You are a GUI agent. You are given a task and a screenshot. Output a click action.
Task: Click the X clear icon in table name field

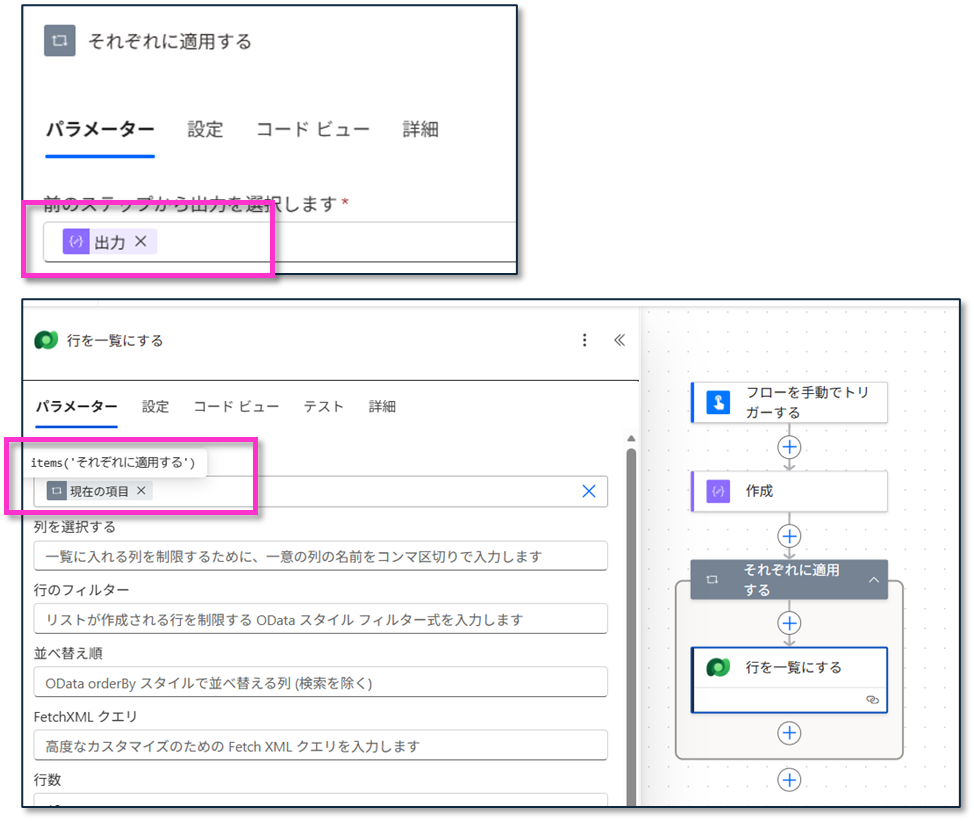589,491
